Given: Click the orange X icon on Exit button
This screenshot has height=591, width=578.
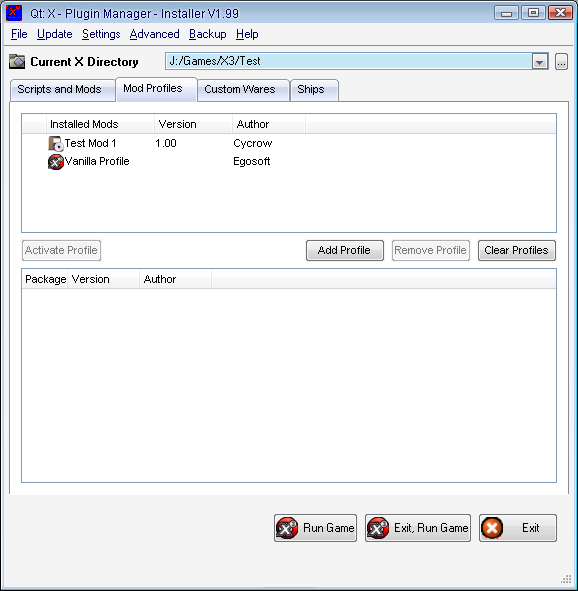Looking at the screenshot, I should click(x=492, y=528).
